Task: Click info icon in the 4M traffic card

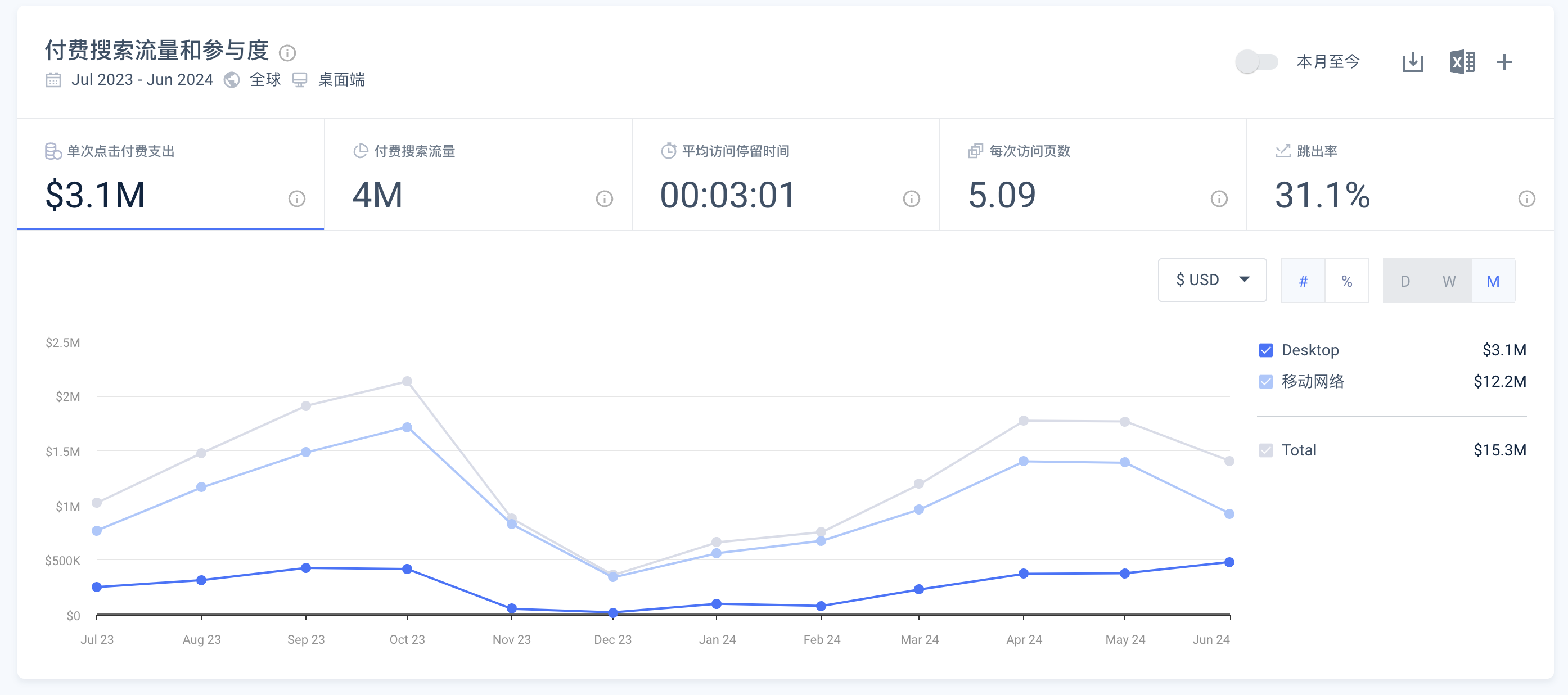Action: click(605, 198)
